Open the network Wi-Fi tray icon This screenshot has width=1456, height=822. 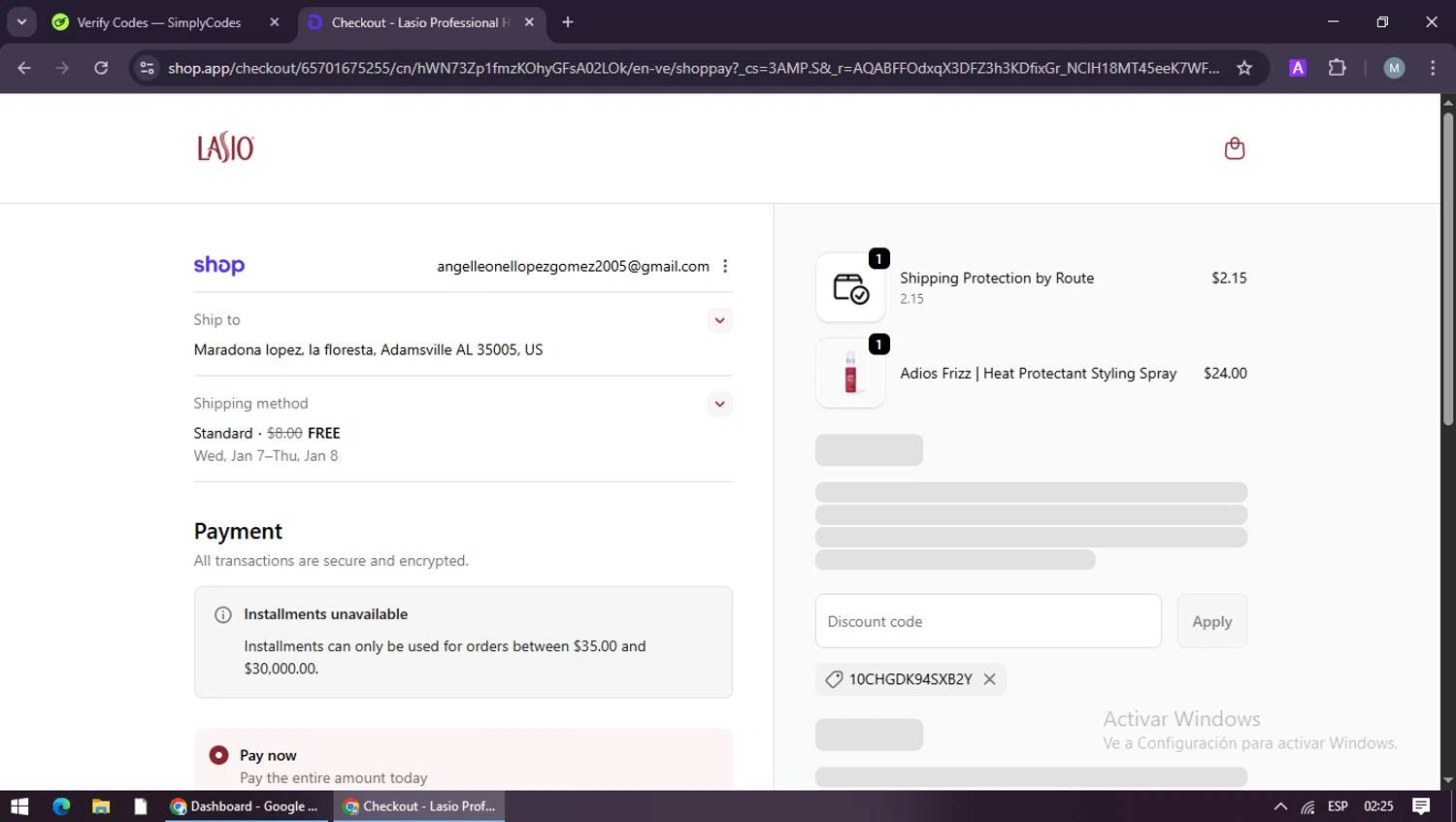[1308, 806]
